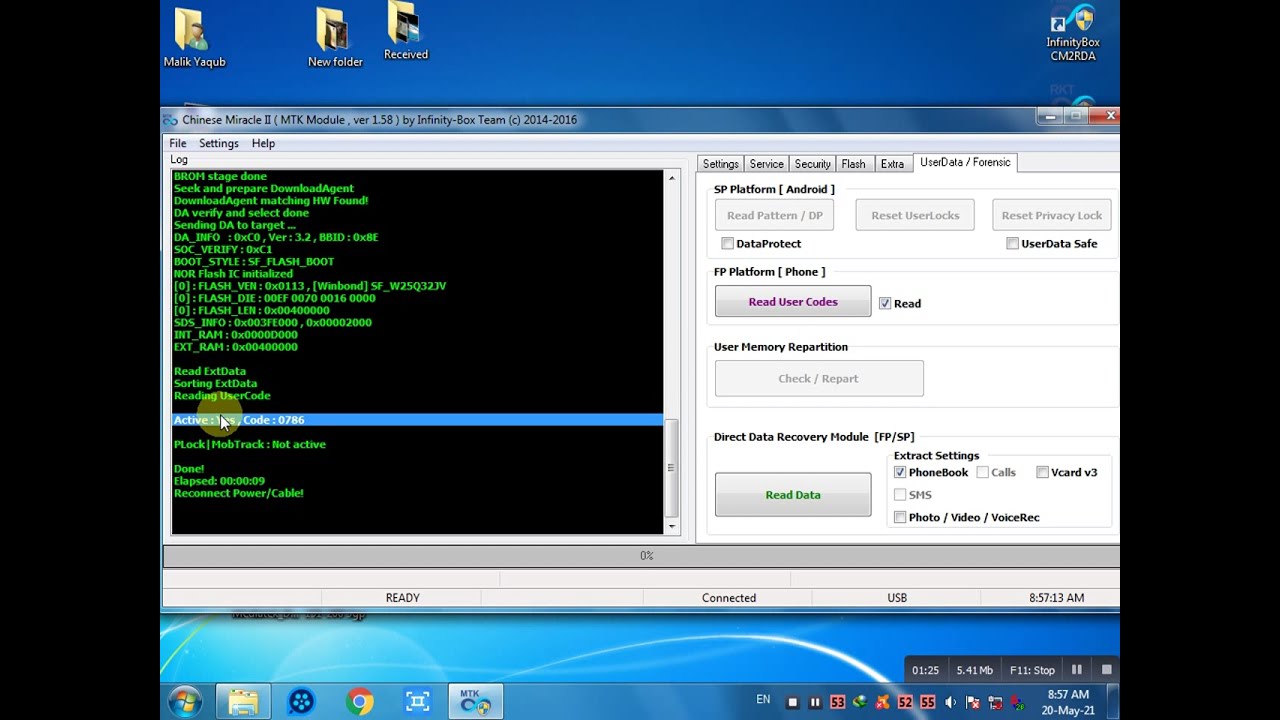1280x720 pixels.
Task: Click the Read Pattern / DP button
Action: (775, 215)
